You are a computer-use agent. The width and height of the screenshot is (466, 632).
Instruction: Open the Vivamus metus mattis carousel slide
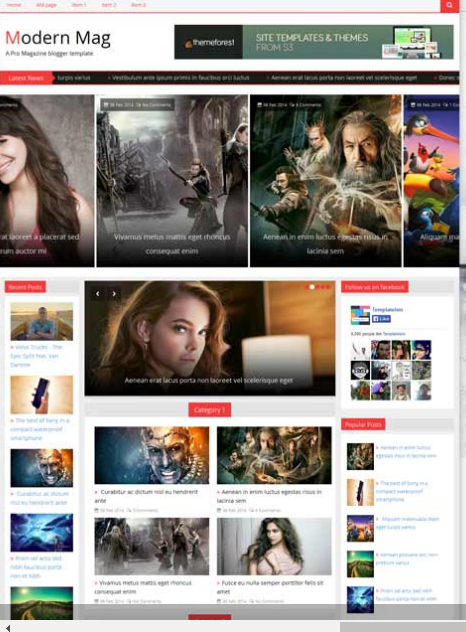[x=172, y=181]
